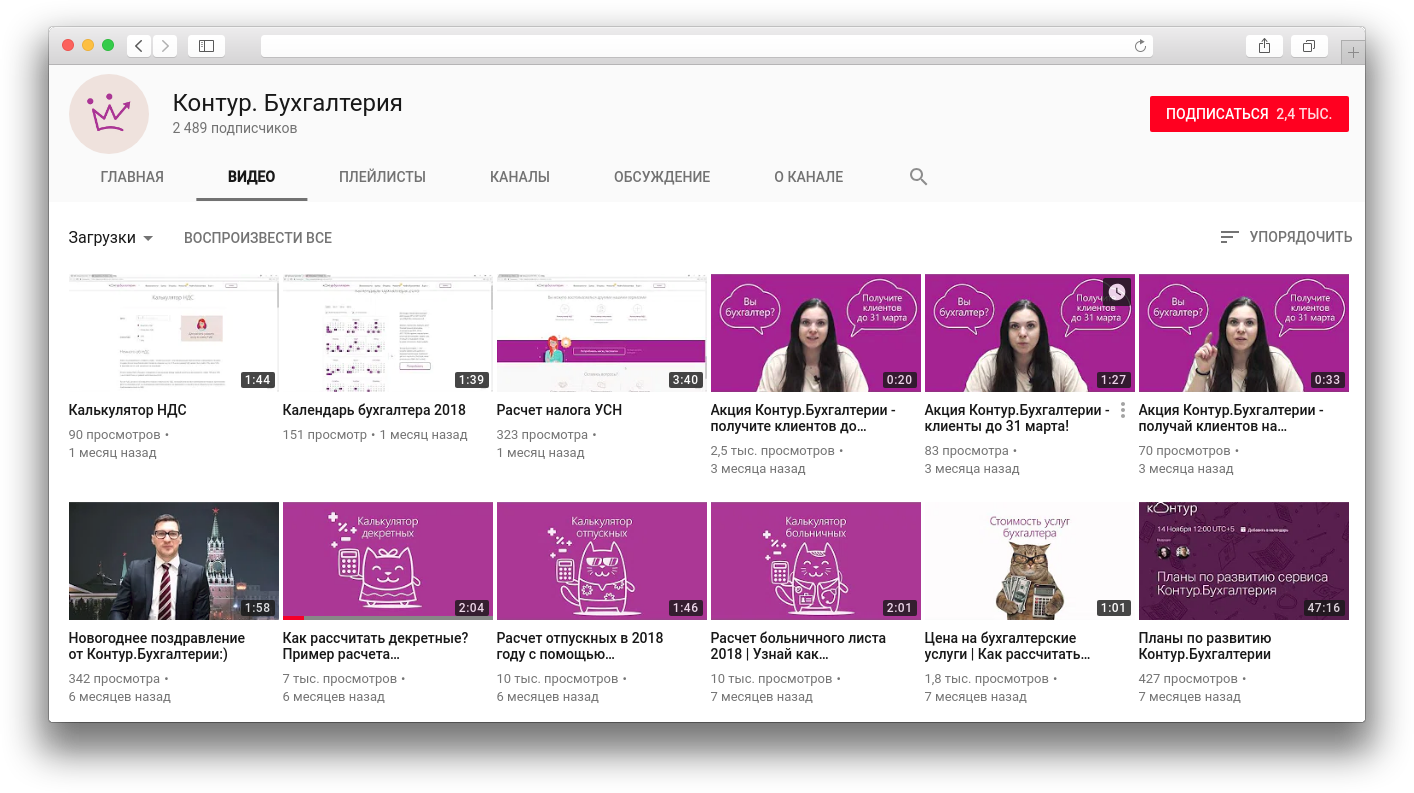Click ВОСПРОИЗВЕСТИ ВСЕ to play all
Viewport: 1414px width, 793px height.
(x=258, y=238)
